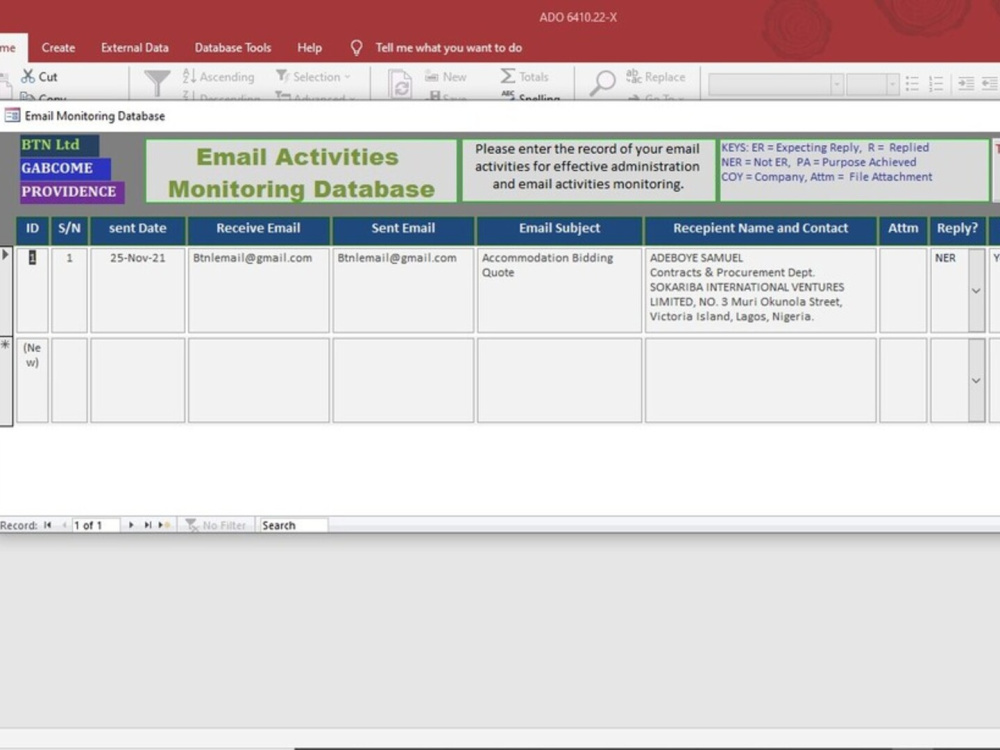
Task: Open the font name combo box
Action: click(x=776, y=84)
